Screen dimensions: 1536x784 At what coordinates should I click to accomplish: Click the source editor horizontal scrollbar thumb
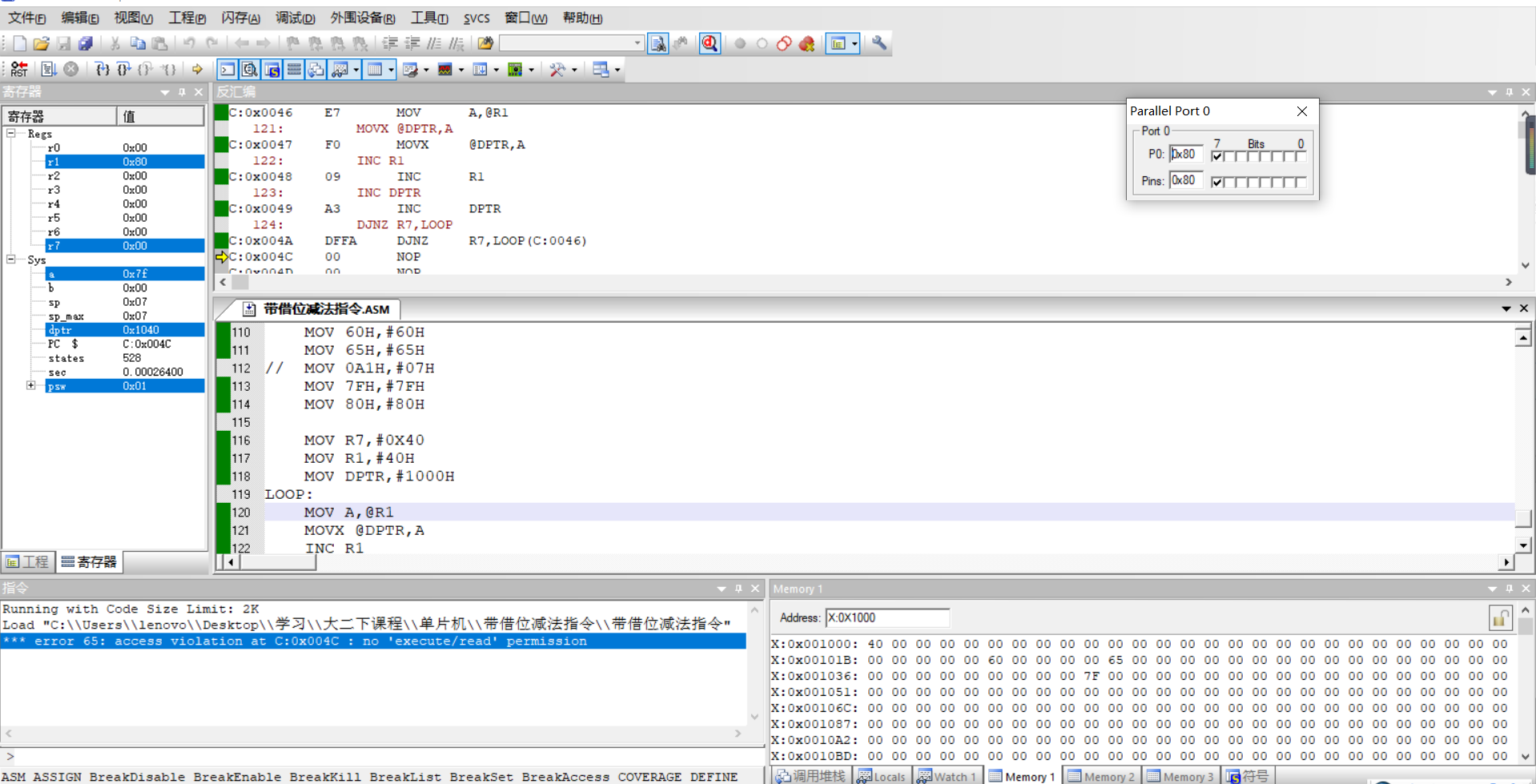click(278, 562)
